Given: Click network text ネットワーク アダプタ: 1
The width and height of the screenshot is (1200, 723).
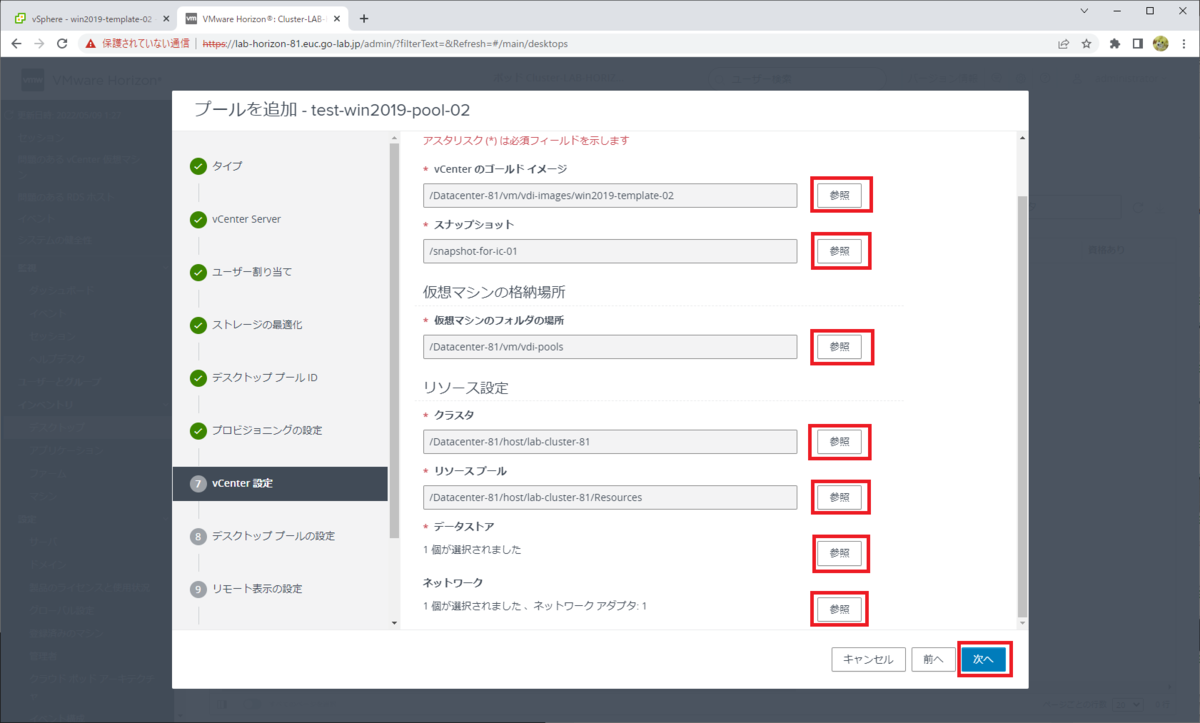Looking at the screenshot, I should point(590,606).
